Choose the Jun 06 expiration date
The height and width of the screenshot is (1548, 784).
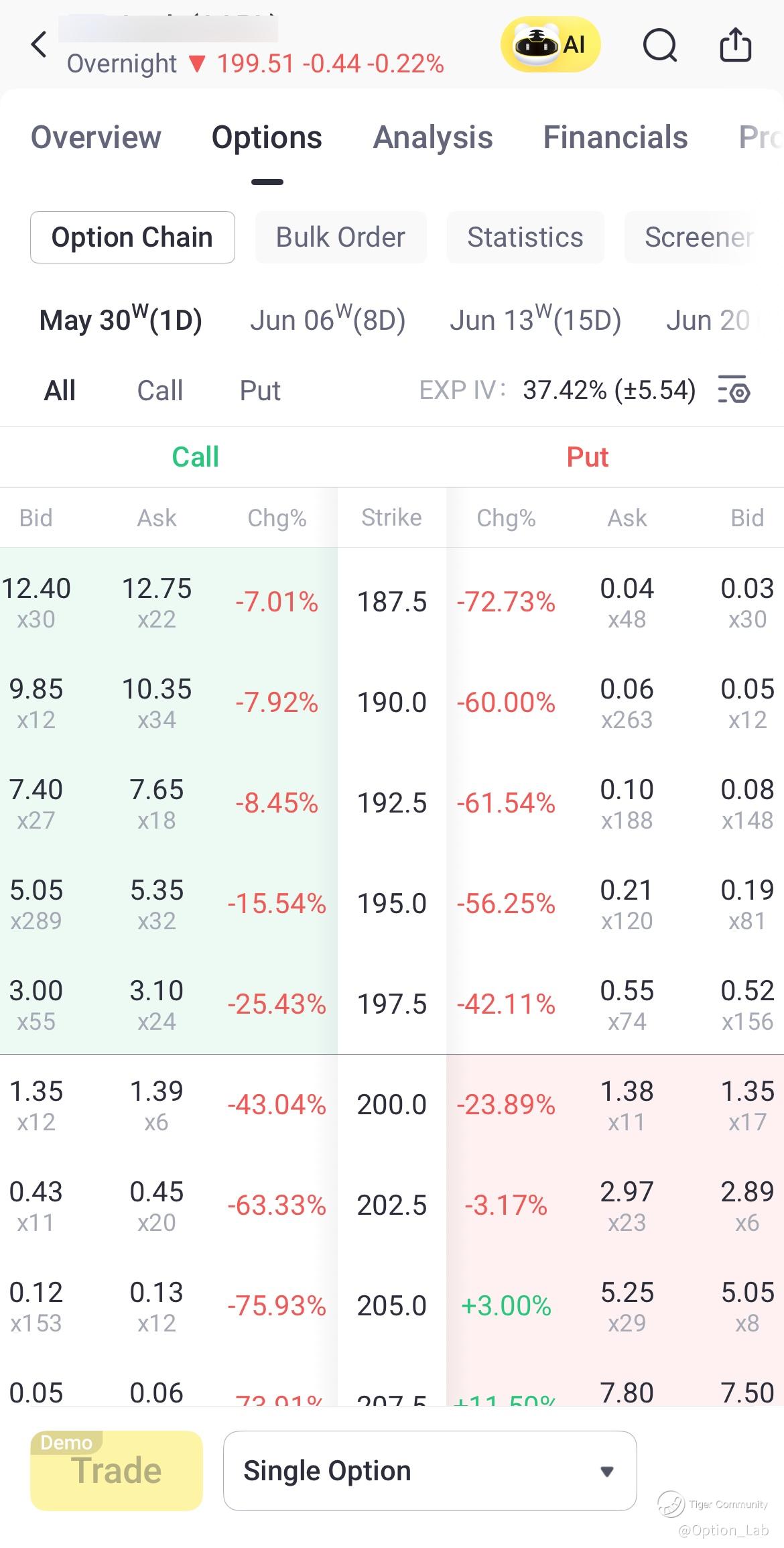coord(328,320)
